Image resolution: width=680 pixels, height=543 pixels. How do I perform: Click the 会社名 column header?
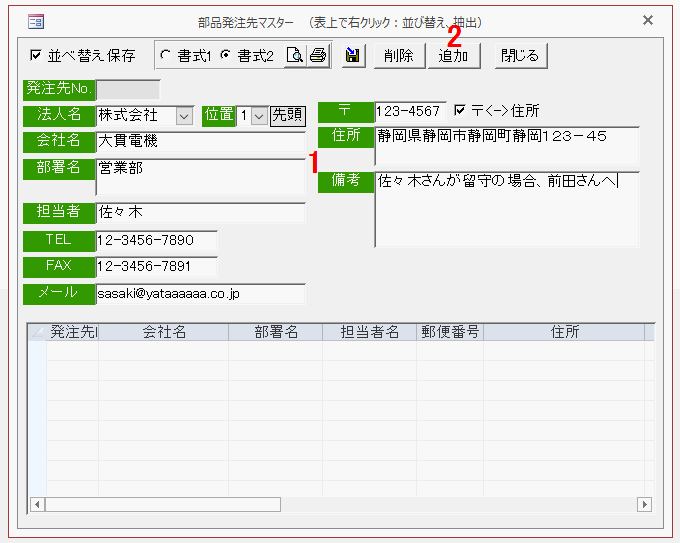coord(163,332)
